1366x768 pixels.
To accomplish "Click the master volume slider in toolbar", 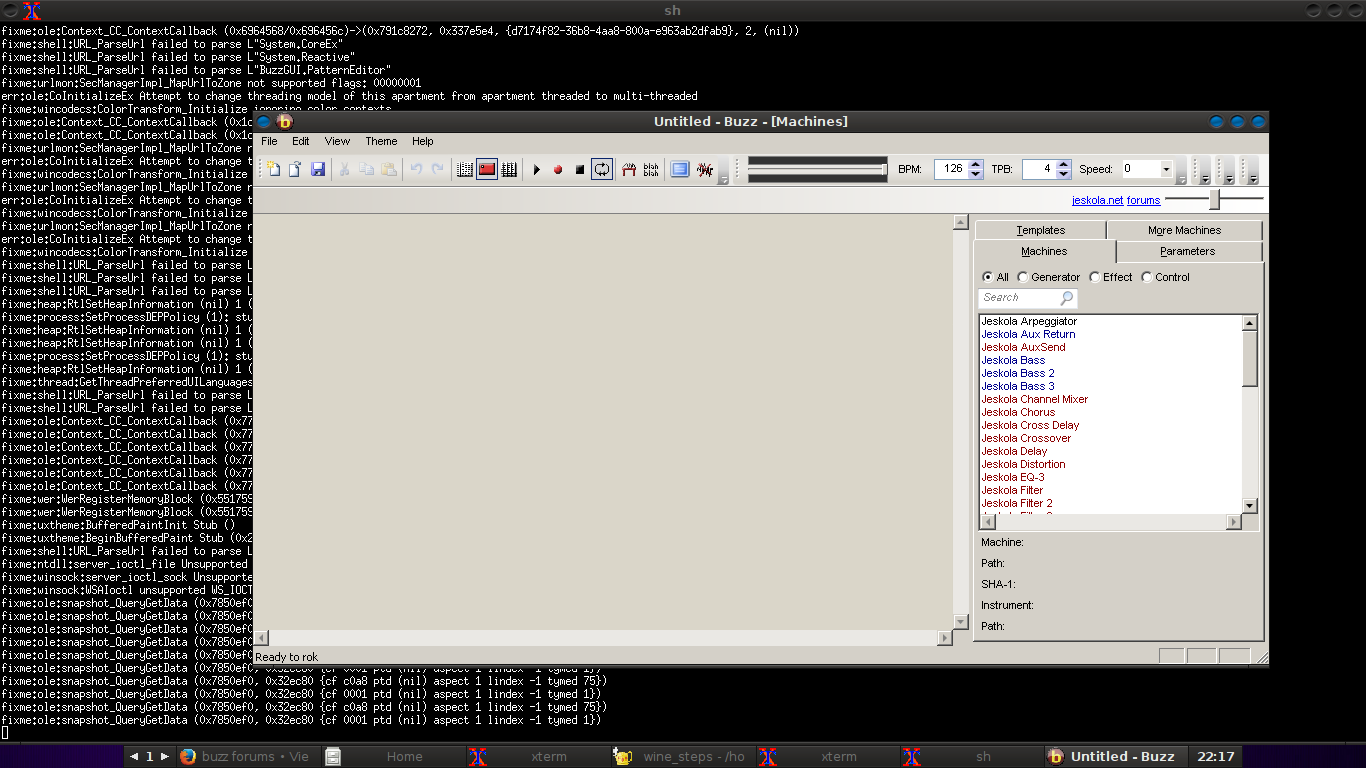I will point(817,169).
